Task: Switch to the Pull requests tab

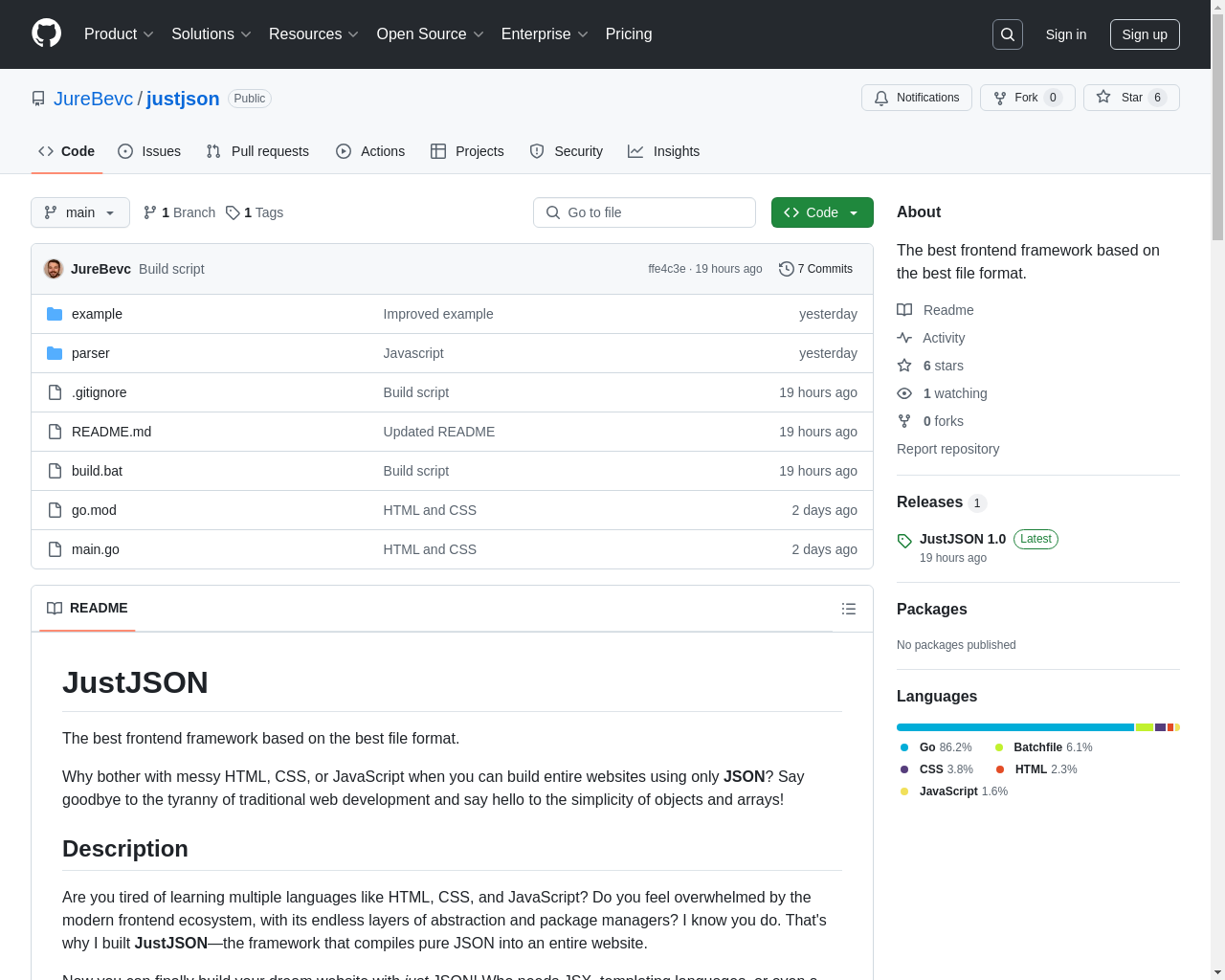Action: point(257,151)
